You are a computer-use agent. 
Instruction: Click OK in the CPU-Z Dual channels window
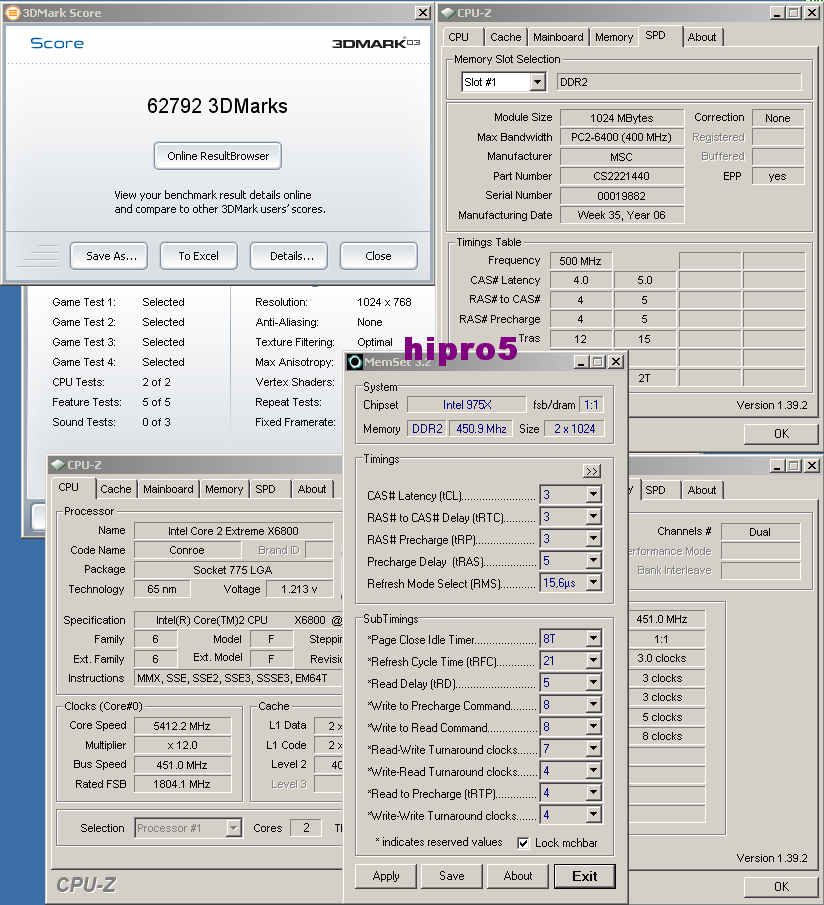pyautogui.click(x=781, y=887)
